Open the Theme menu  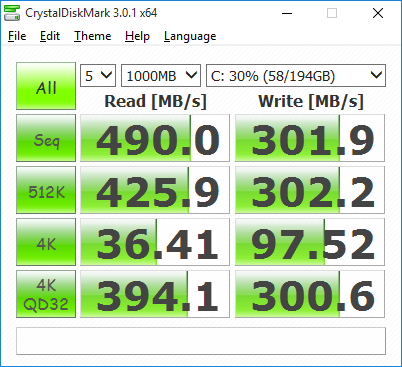click(93, 36)
